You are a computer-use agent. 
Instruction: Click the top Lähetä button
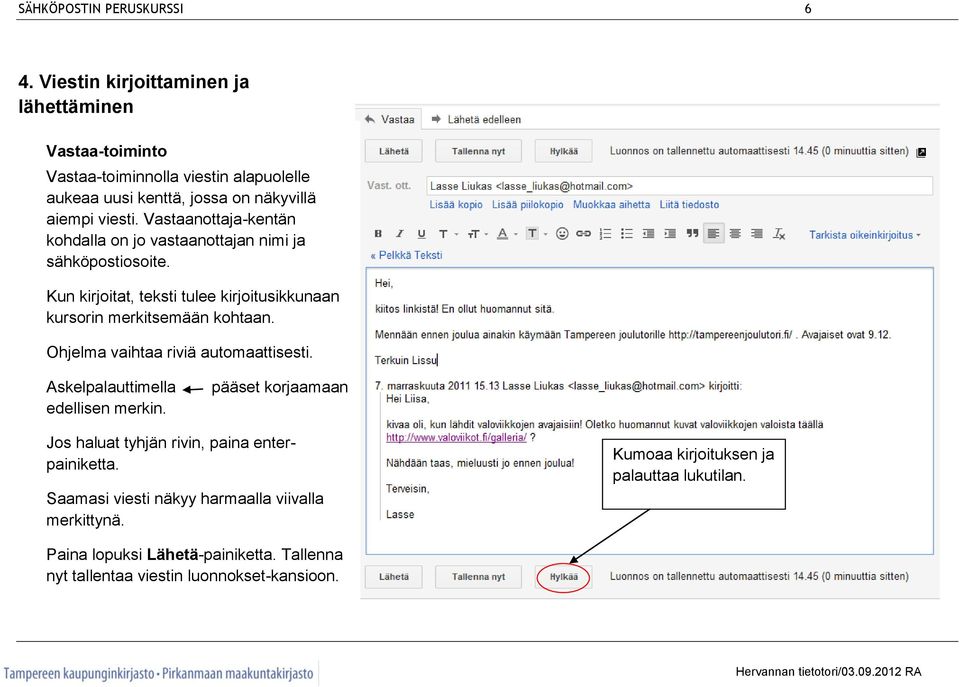coord(394,151)
